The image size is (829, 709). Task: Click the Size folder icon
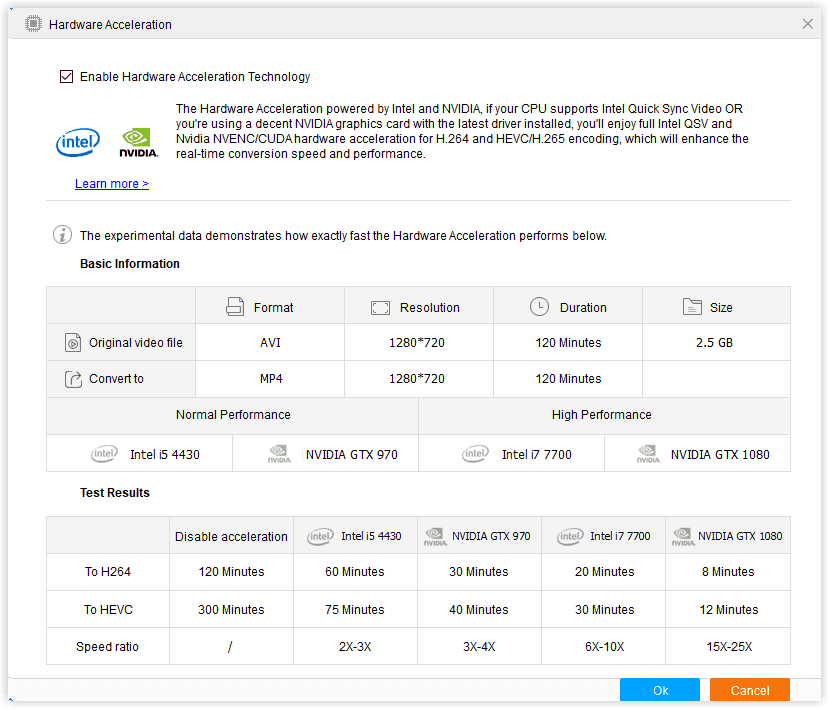(691, 307)
